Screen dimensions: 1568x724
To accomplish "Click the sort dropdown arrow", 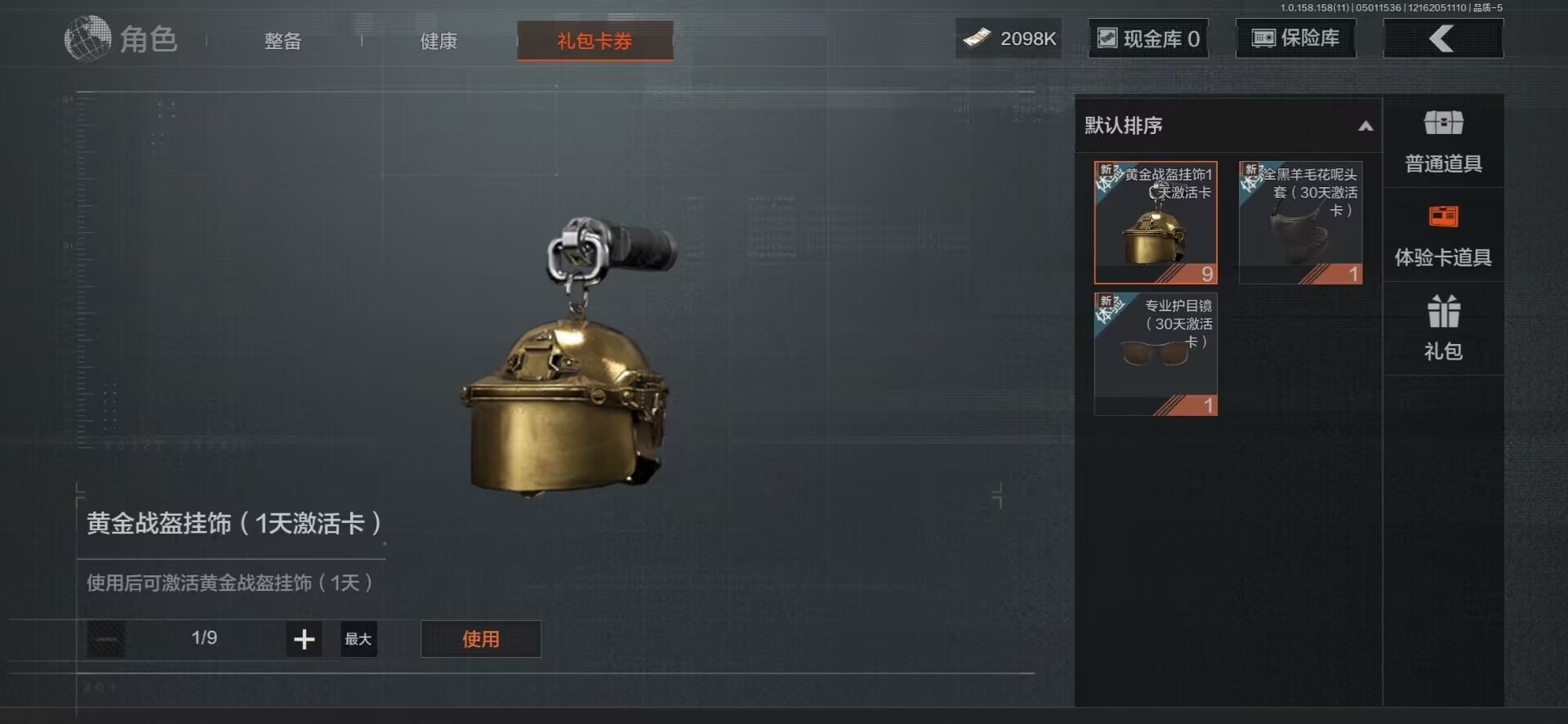I will [x=1365, y=126].
